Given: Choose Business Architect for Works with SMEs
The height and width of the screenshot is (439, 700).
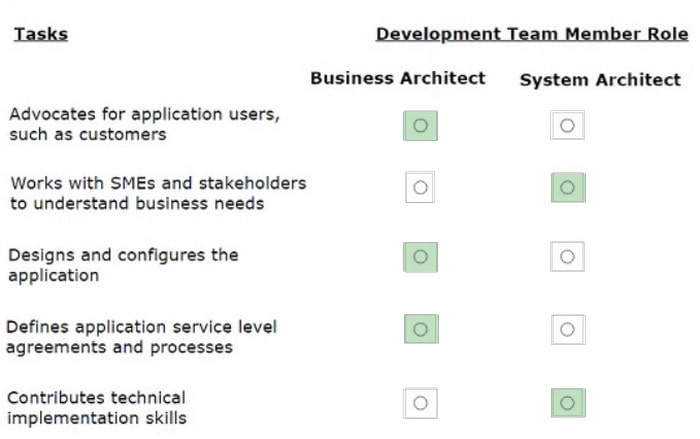Looking at the screenshot, I should pos(420,187).
